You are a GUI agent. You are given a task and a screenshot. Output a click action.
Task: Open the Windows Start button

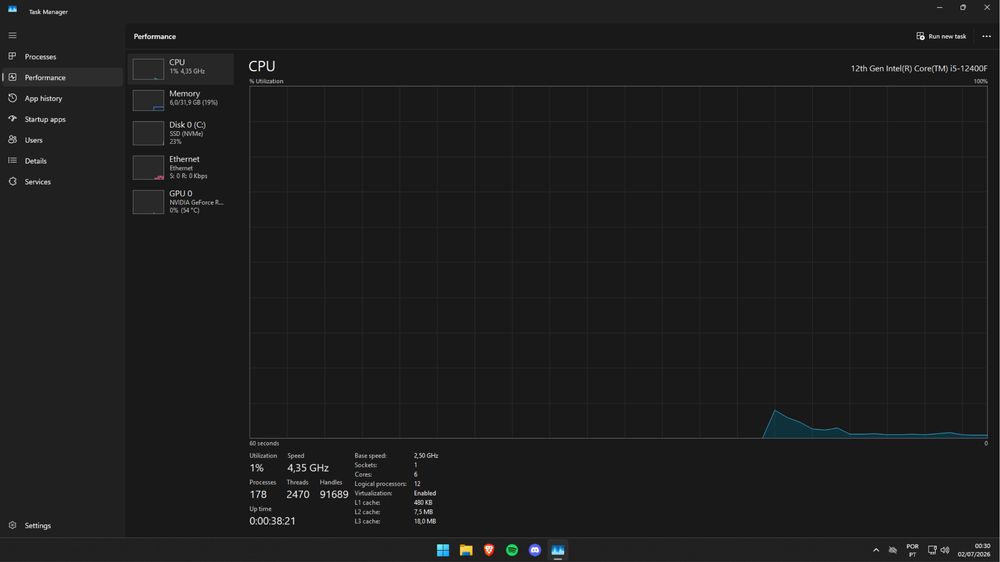click(x=443, y=550)
